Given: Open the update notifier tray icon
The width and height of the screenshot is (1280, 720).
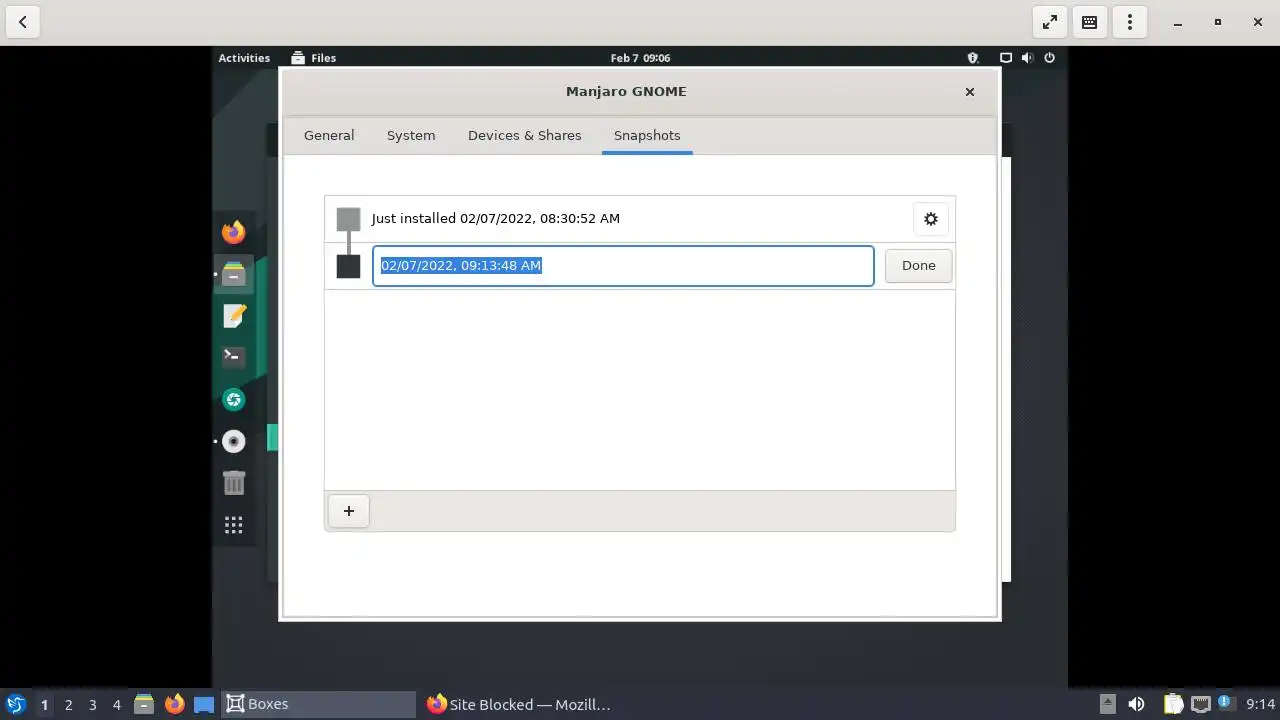Looking at the screenshot, I should point(1224,703).
